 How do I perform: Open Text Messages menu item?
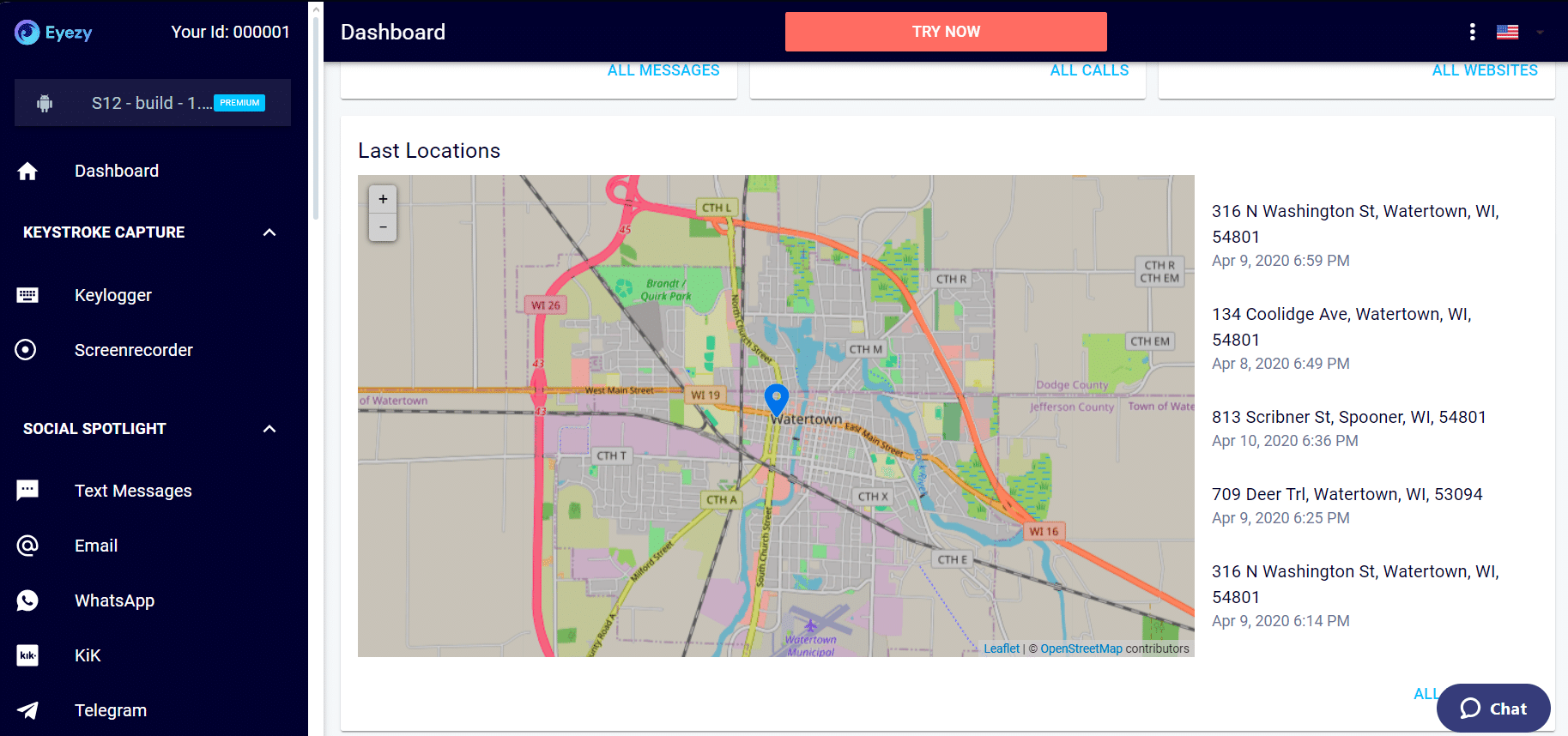133,491
